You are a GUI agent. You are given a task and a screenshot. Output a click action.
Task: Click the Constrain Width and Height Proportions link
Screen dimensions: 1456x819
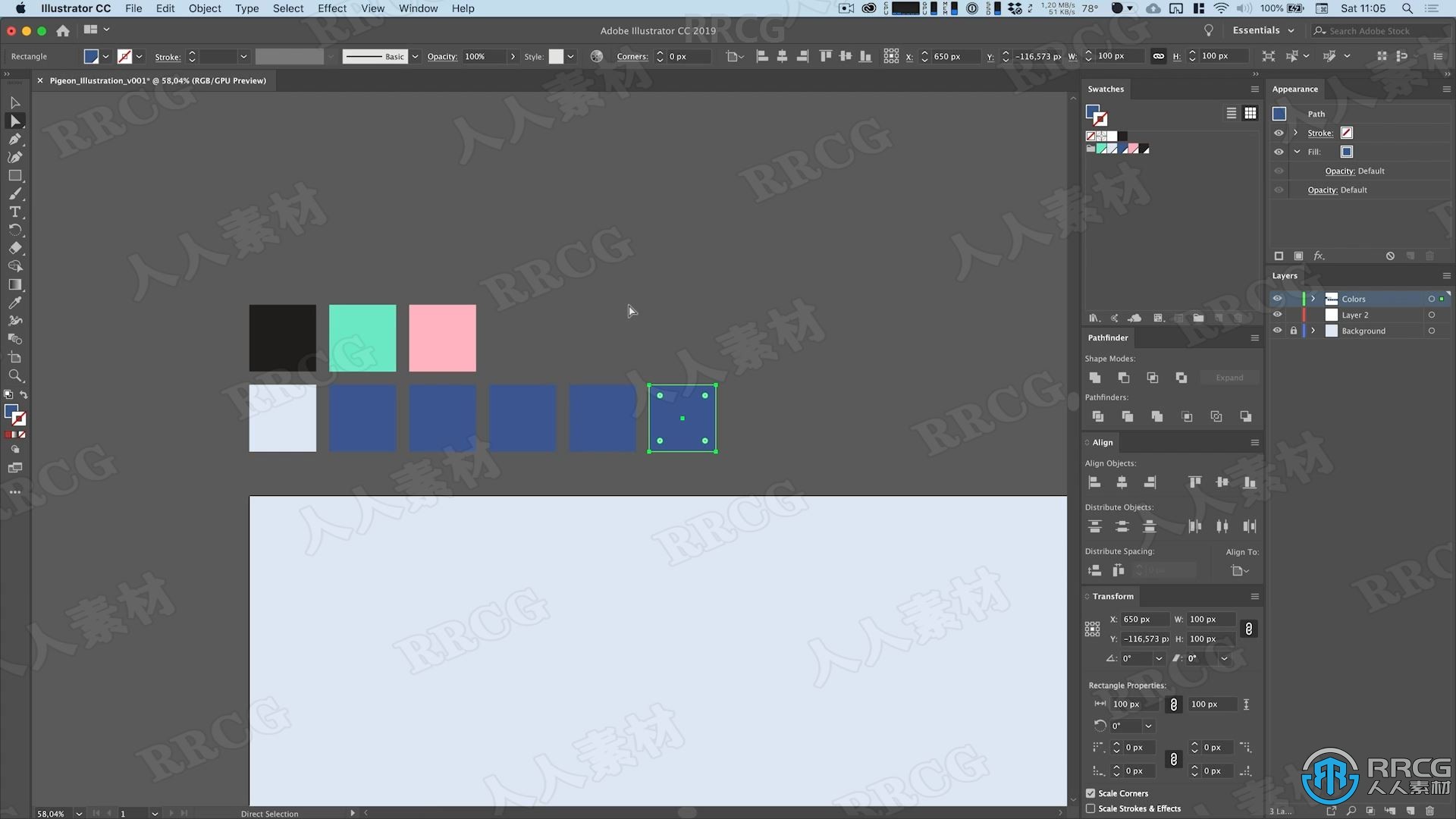(x=1248, y=629)
